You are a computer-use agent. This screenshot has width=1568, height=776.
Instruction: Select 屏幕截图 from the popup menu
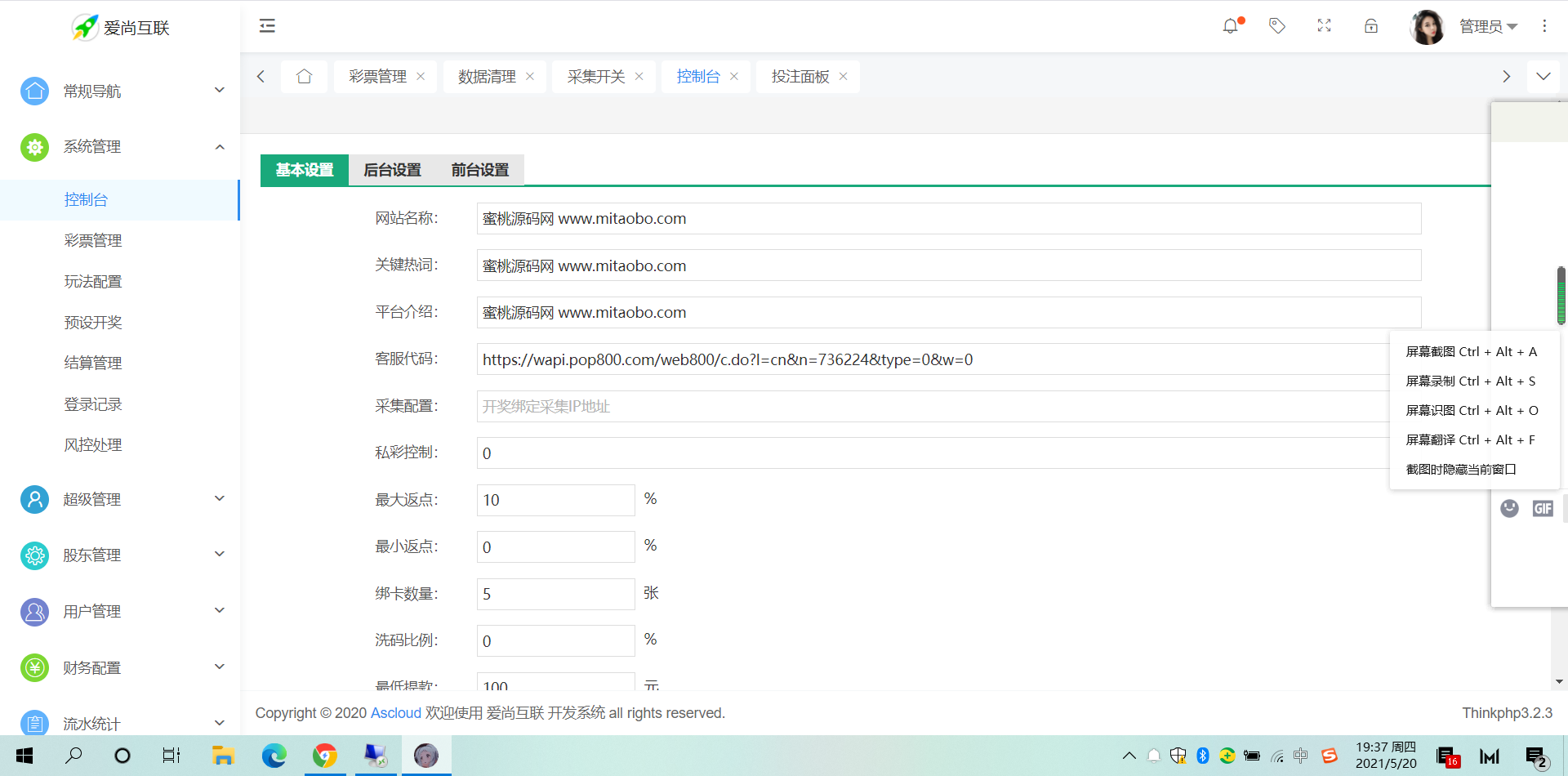(x=1471, y=352)
